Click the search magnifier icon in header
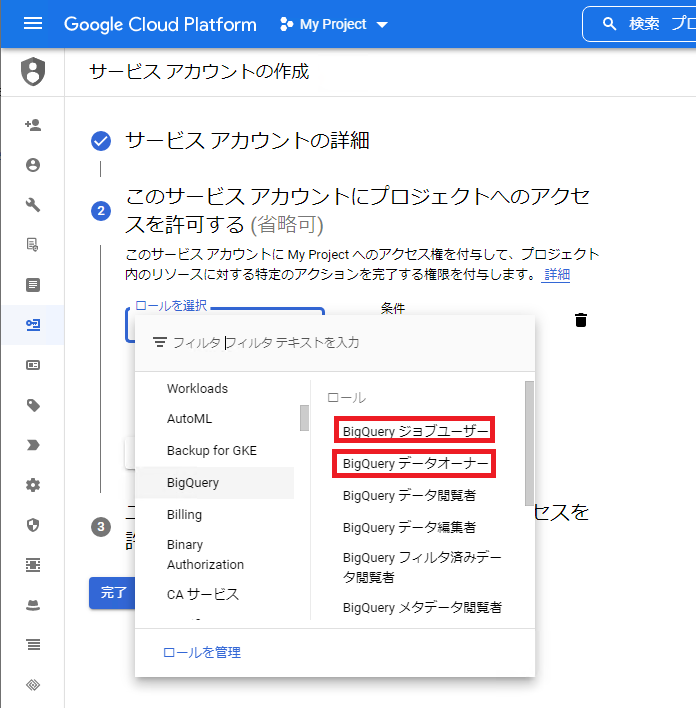The height and width of the screenshot is (708, 696). 609,24
